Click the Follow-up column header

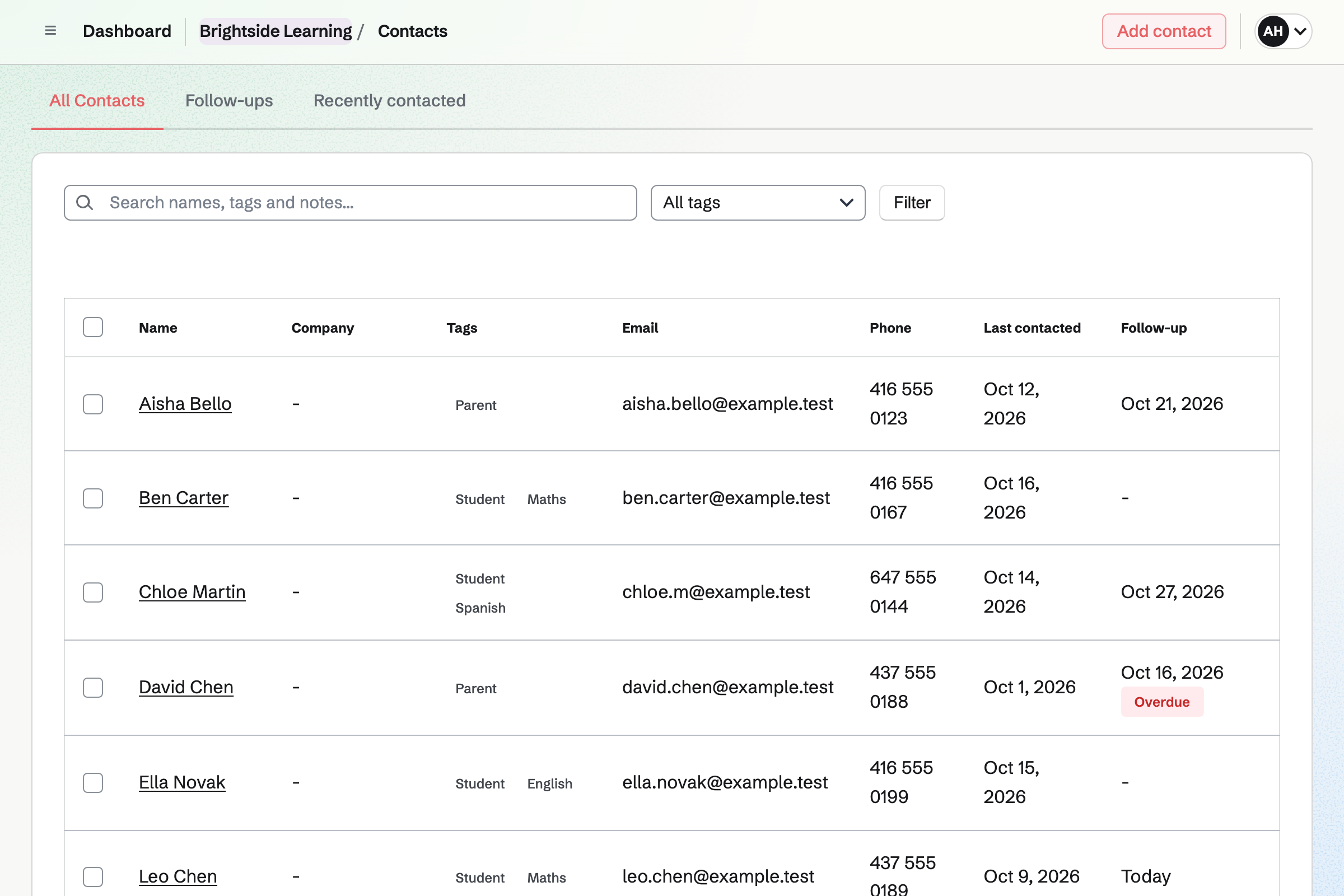[x=1154, y=328]
